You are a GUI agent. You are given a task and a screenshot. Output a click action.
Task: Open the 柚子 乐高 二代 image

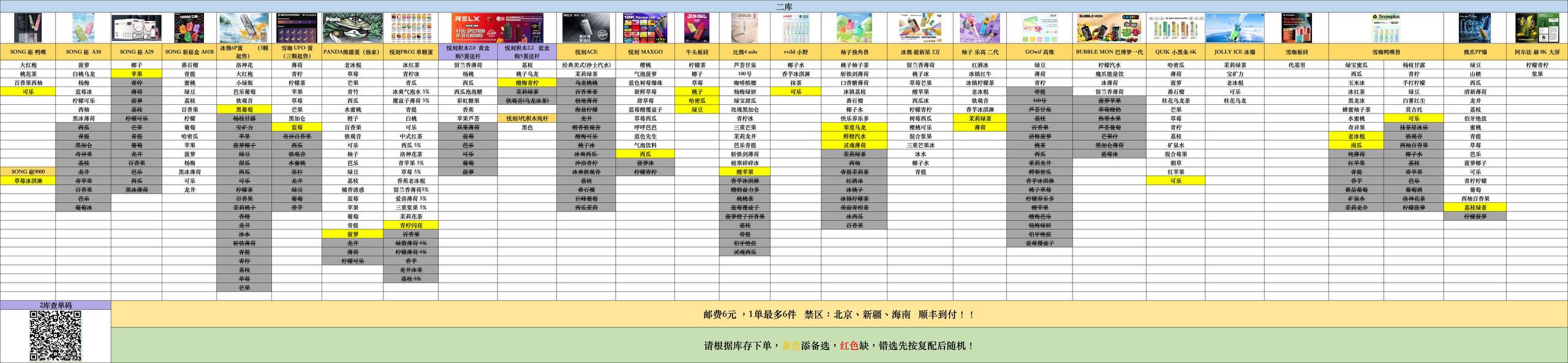coord(980,28)
